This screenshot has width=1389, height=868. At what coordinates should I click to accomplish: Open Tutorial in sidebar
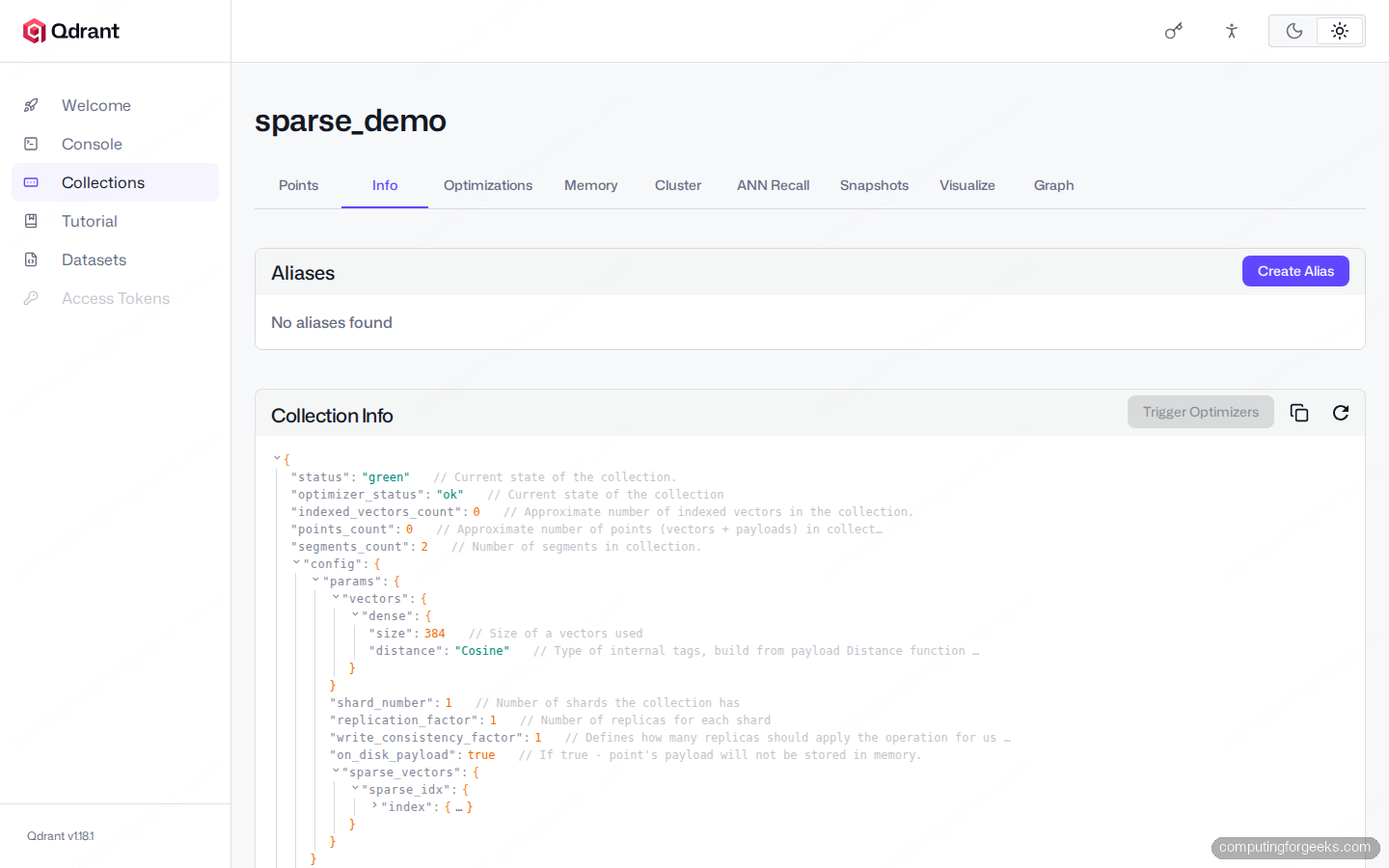click(x=115, y=221)
